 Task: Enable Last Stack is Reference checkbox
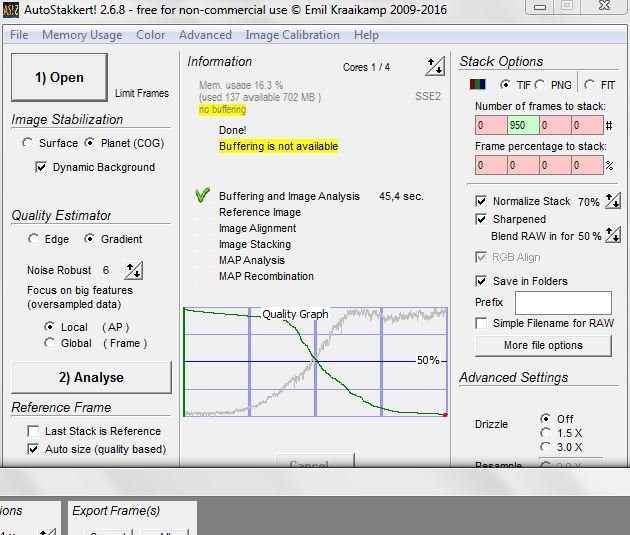[33, 431]
